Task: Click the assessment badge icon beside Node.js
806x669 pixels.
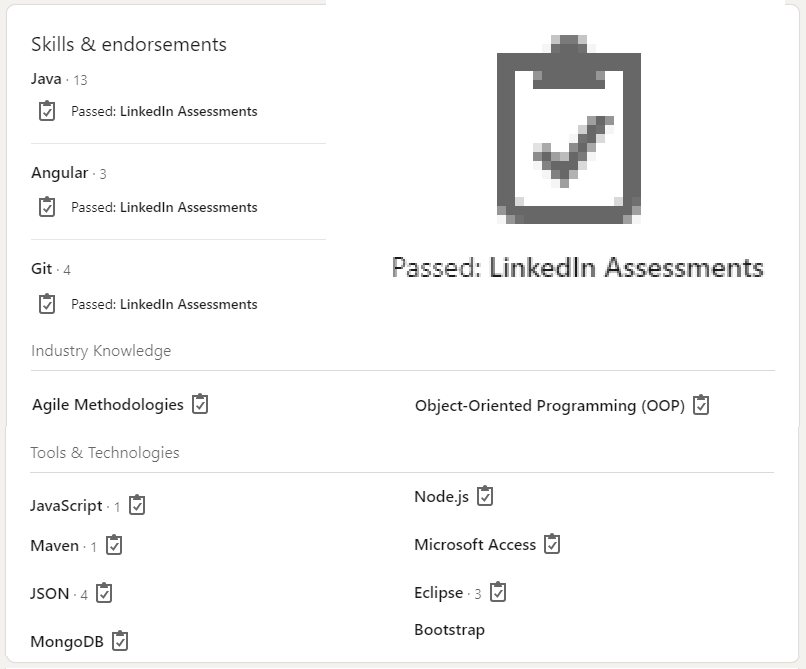Action: (485, 496)
